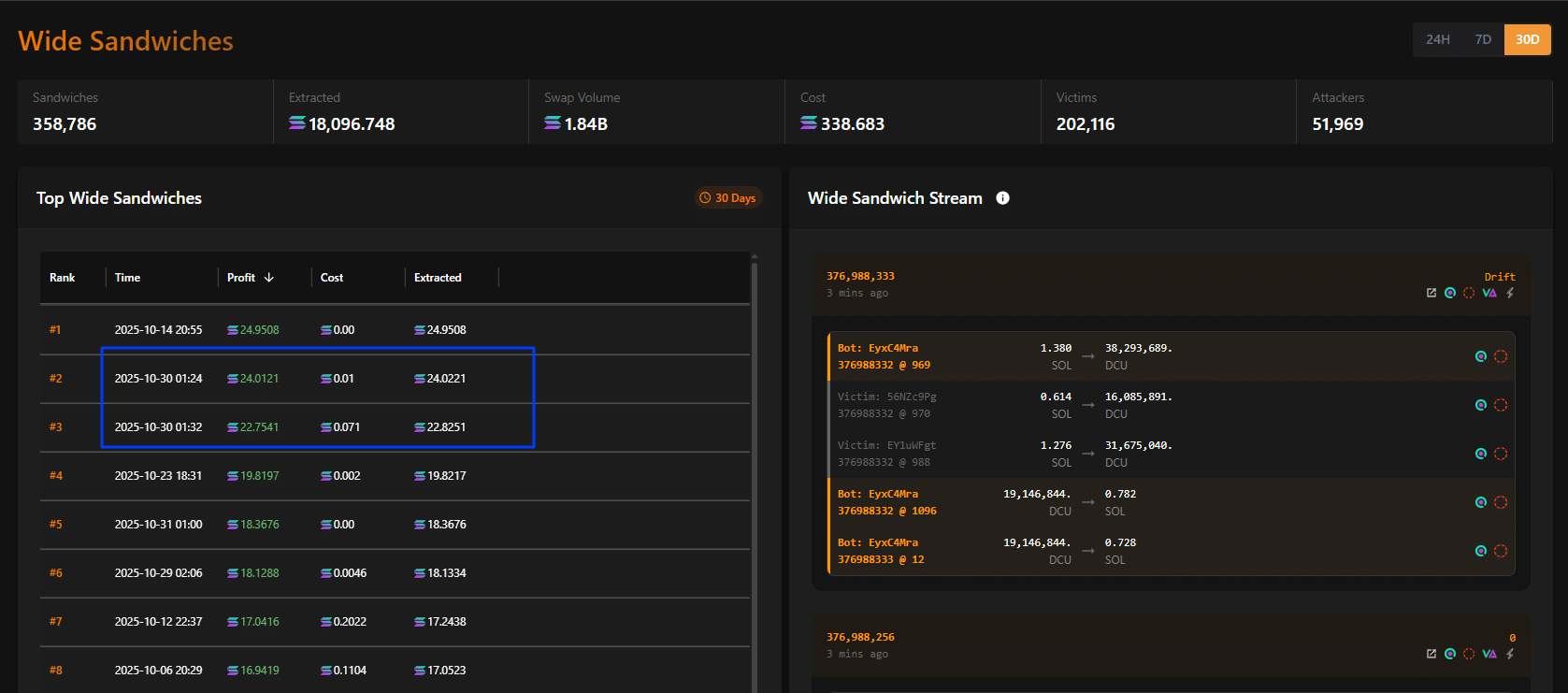Viewport: 1568px width, 693px height.
Task: Click red dashed circle icon on Victim 56NZc9Pg row
Action: click(1501, 405)
